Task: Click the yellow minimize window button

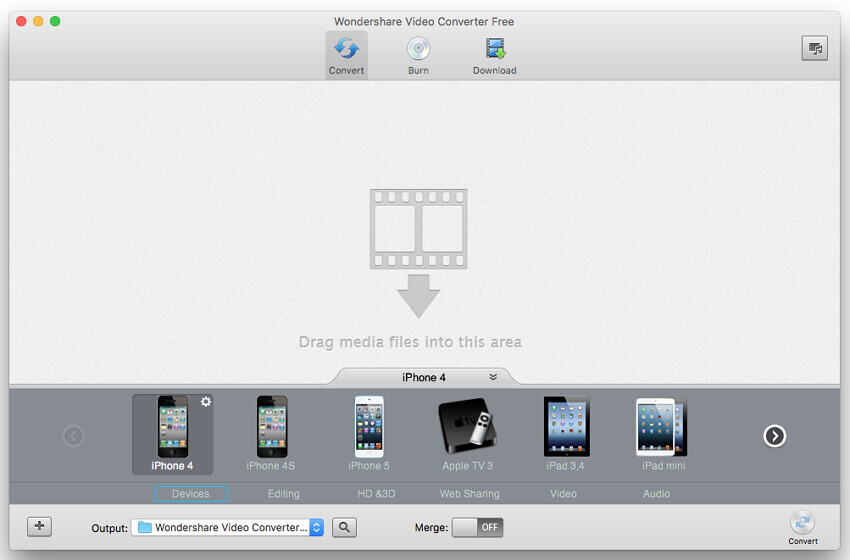Action: [x=38, y=21]
